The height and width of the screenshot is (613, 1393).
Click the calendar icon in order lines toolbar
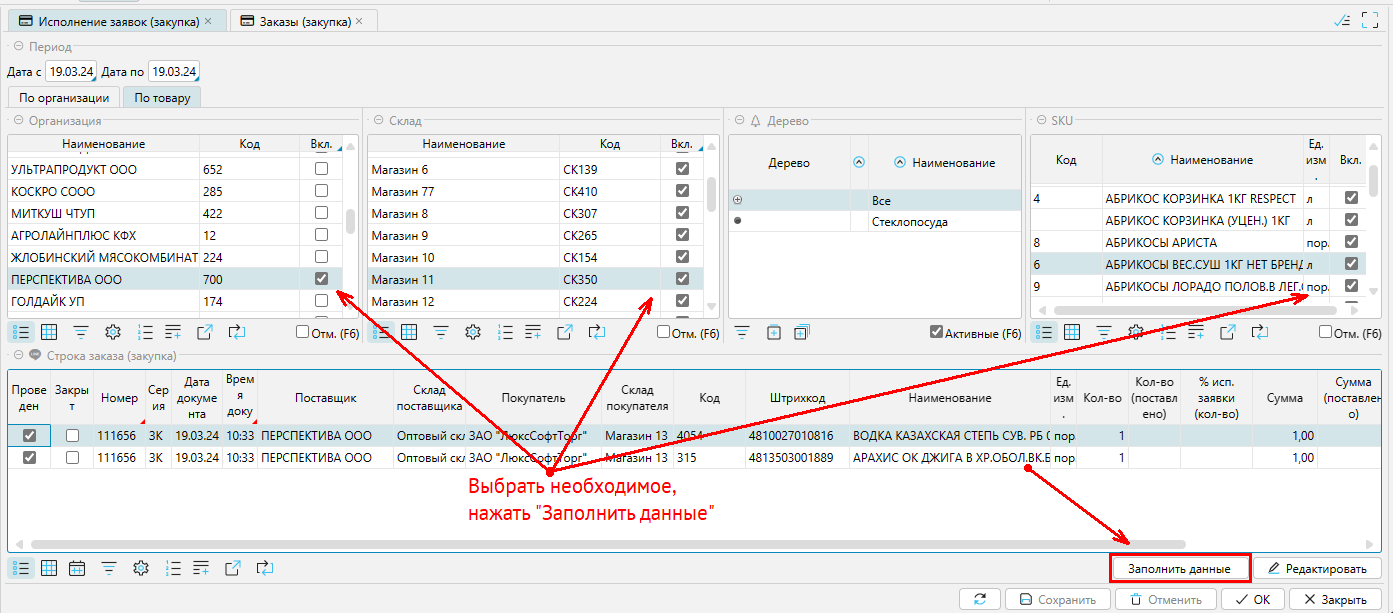(77, 568)
